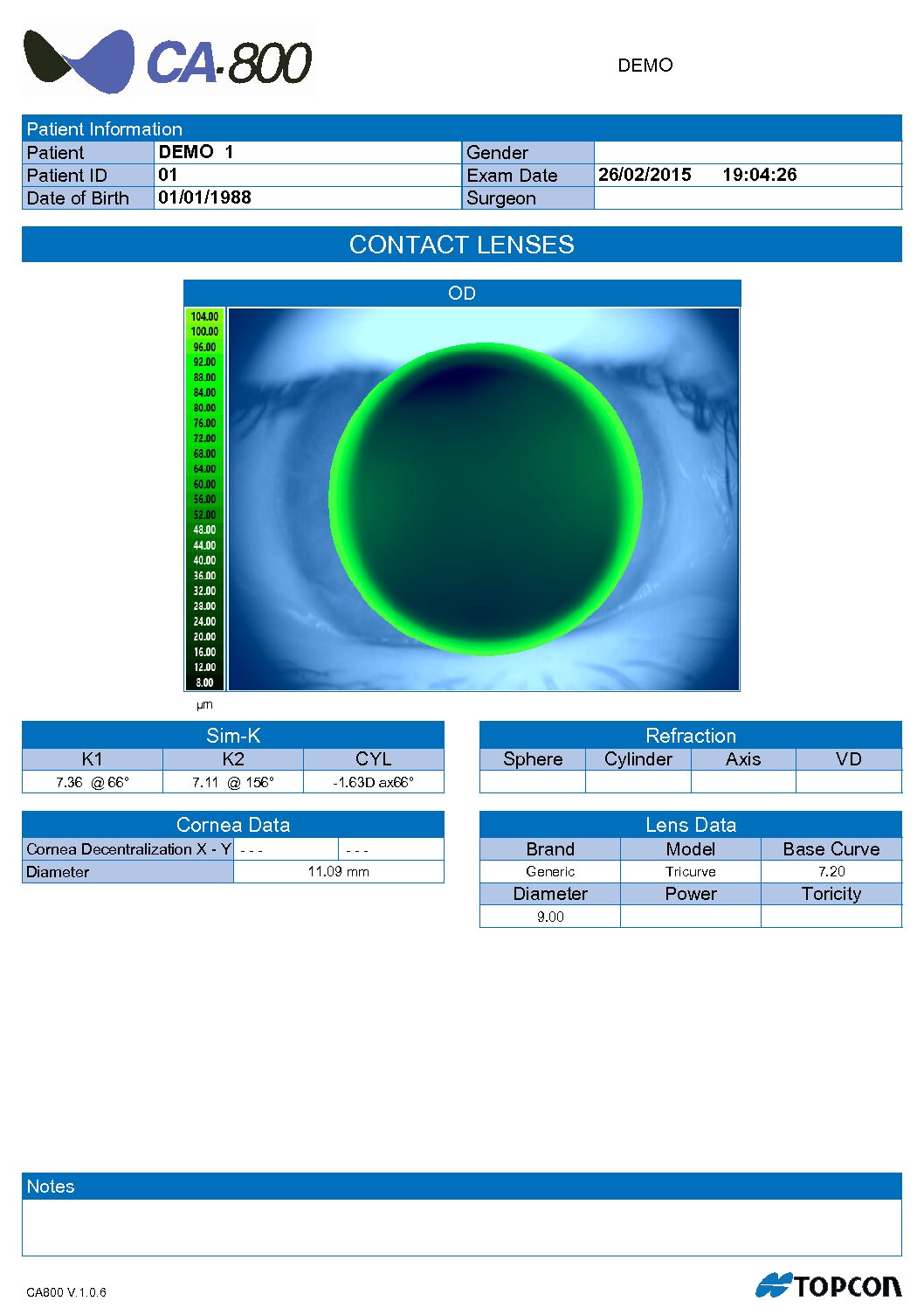
Task: Click the empty Gender value field
Action: click(x=748, y=152)
